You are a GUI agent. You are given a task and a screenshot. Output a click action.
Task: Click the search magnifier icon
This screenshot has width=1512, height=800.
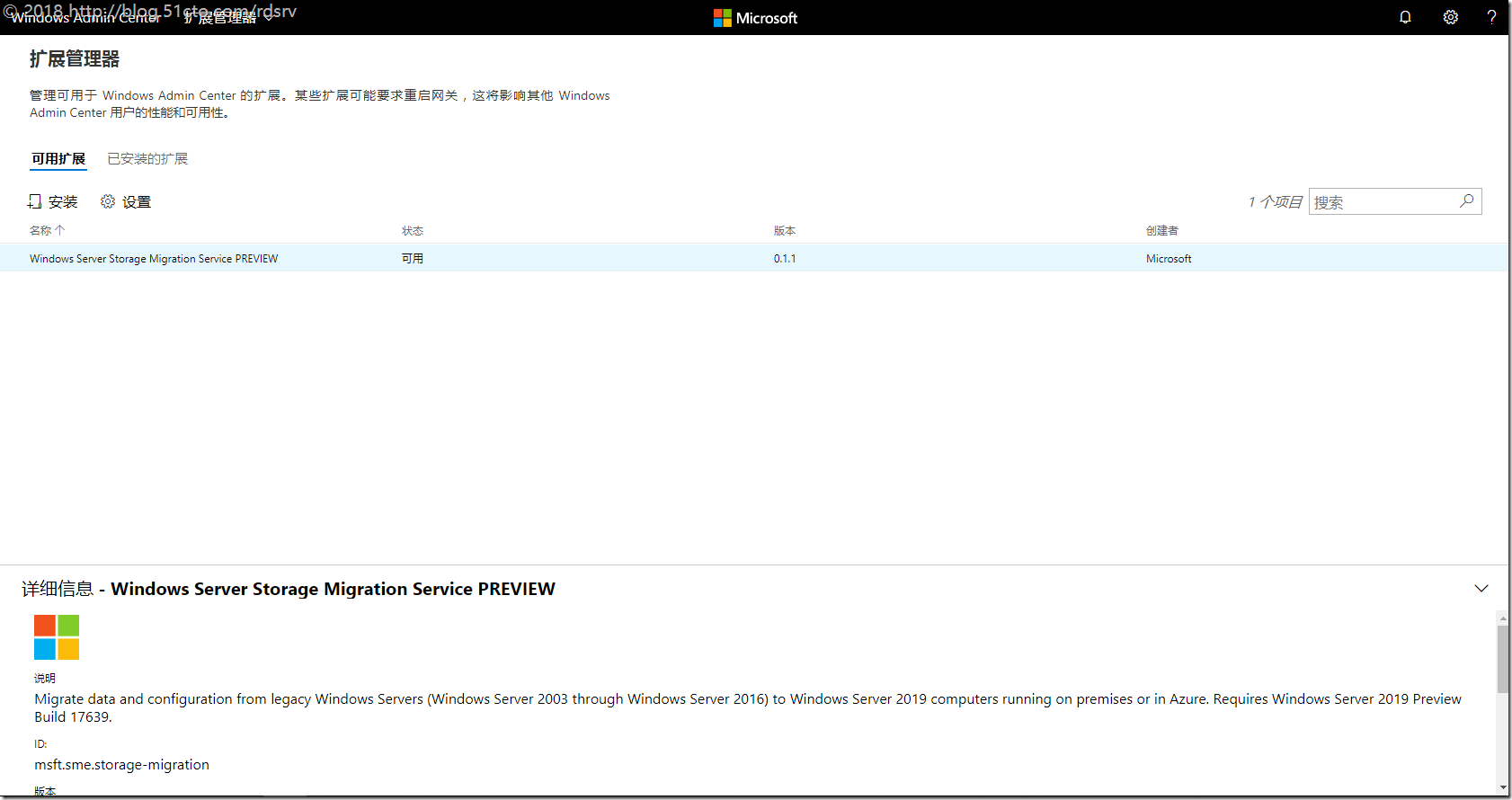click(x=1467, y=200)
